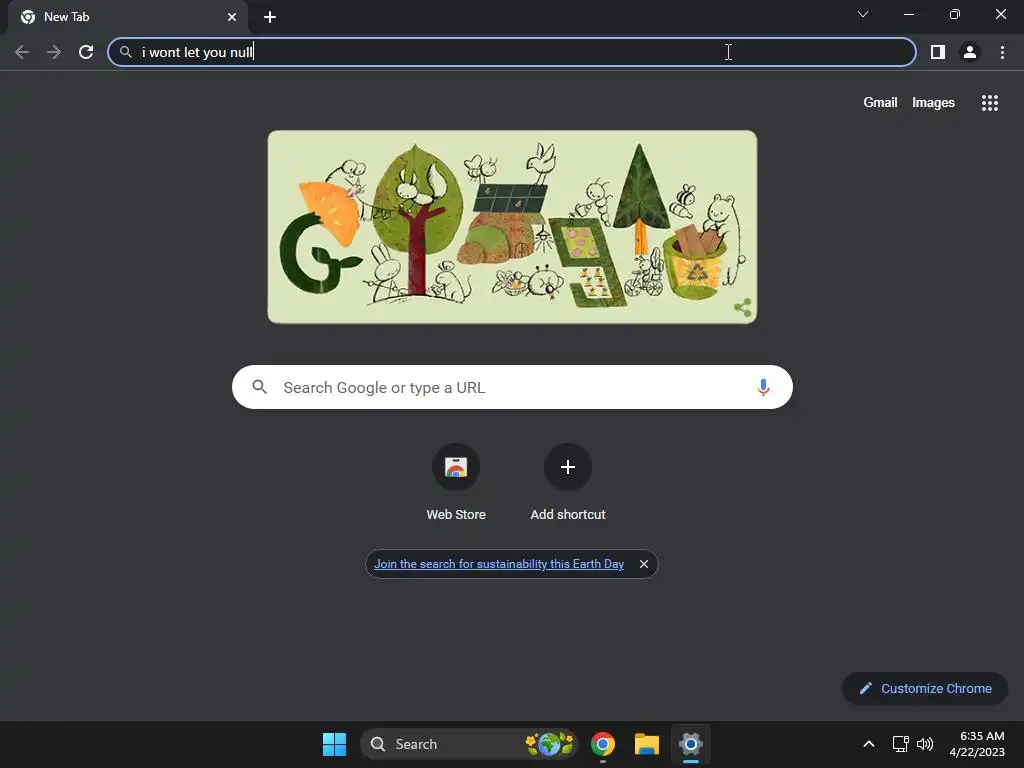This screenshot has height=768, width=1024.
Task: Open the Chrome profile avatar icon
Action: click(x=970, y=52)
